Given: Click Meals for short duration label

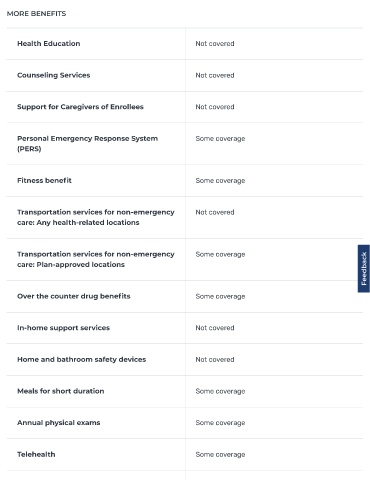Looking at the screenshot, I should 61,391.
